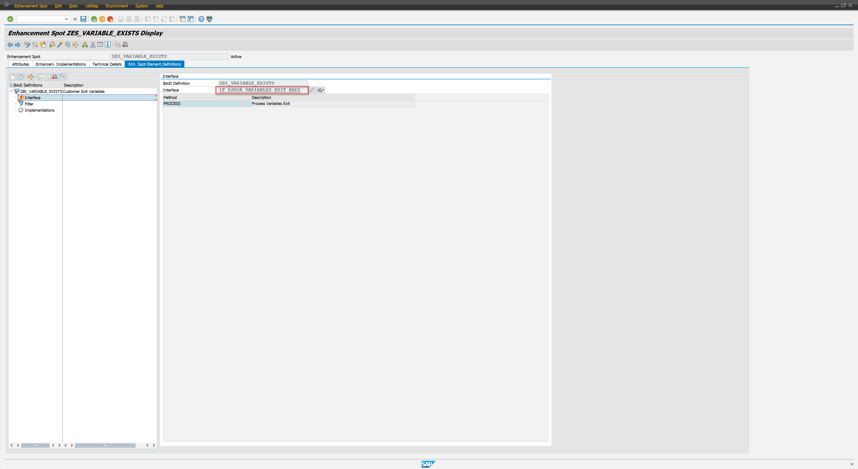Click the binoculars Find icon in tree toolbar

click(54, 77)
